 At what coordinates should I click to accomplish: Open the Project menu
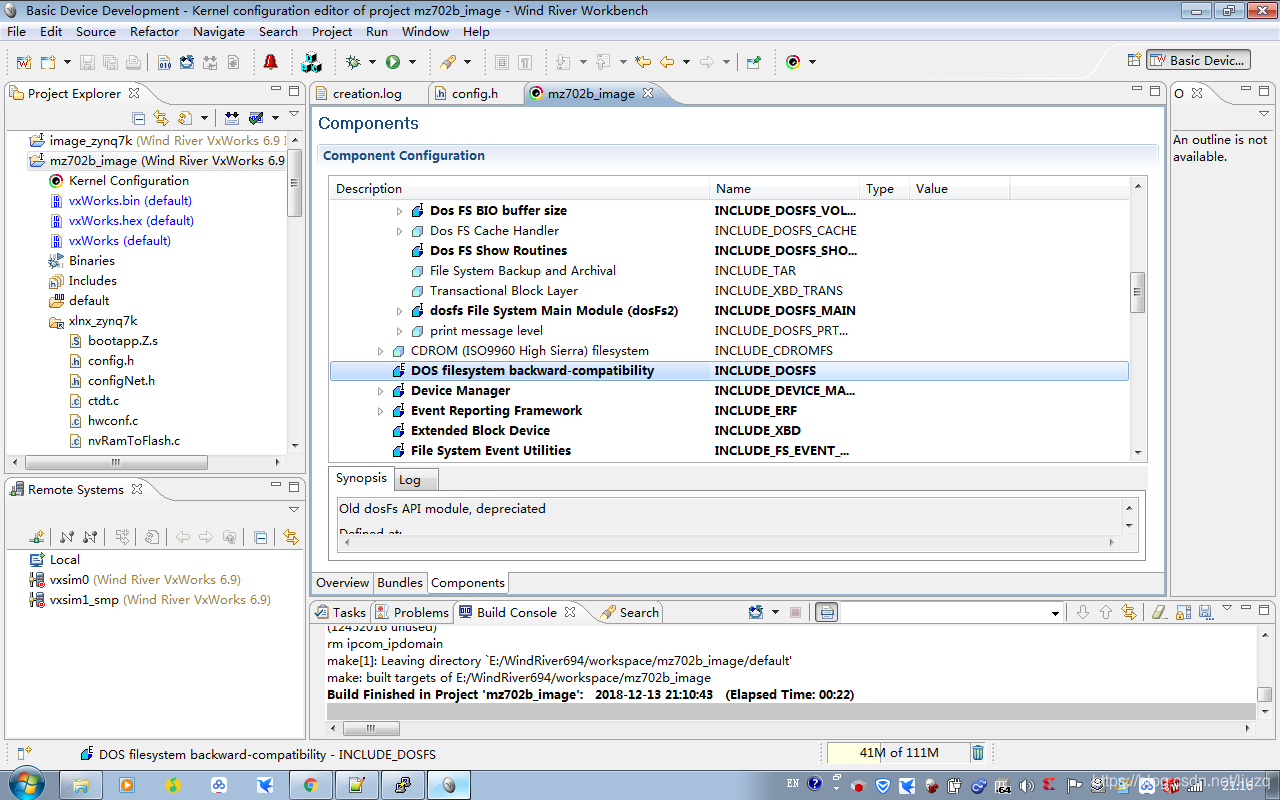(332, 31)
